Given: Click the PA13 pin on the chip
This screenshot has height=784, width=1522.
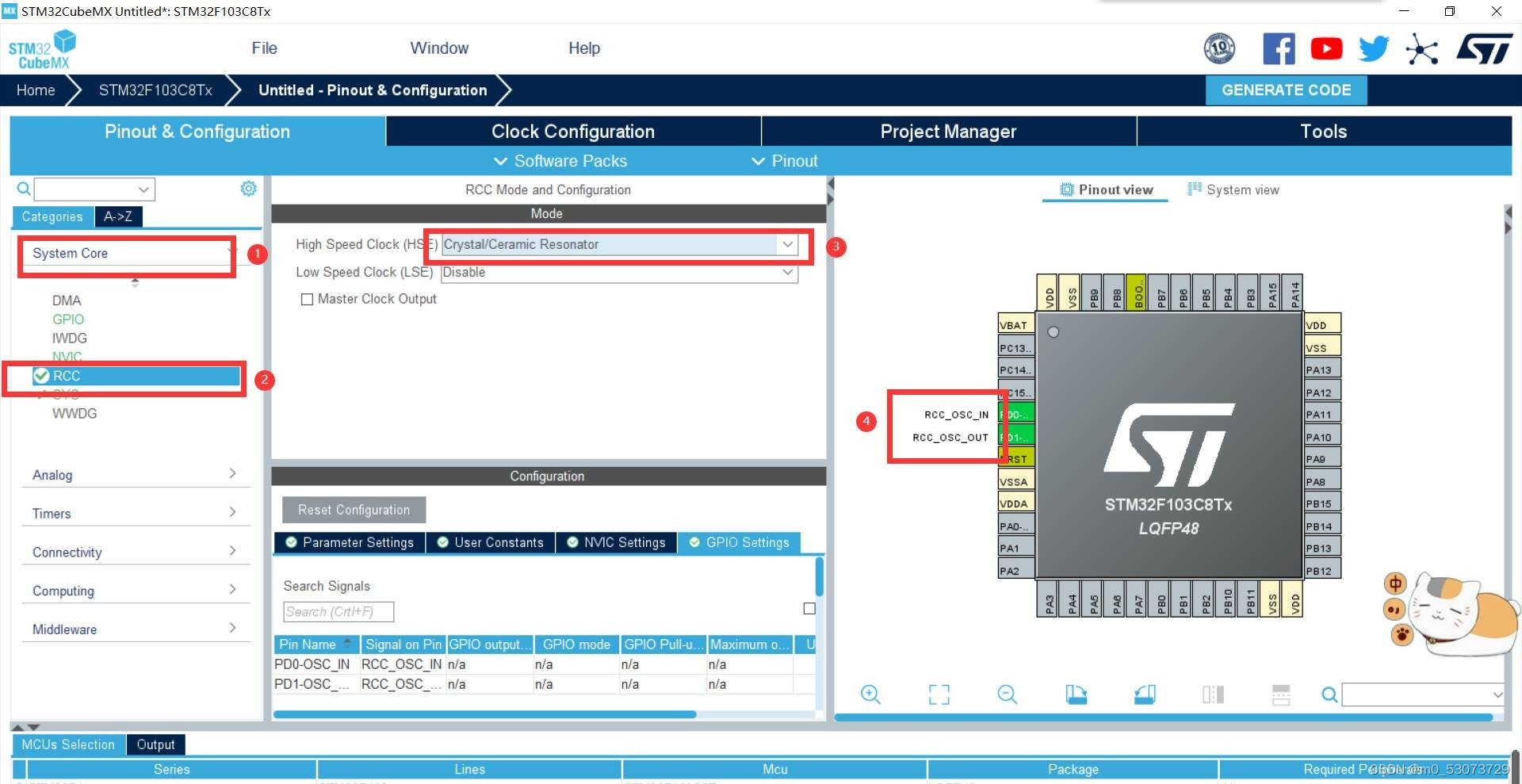Looking at the screenshot, I should [x=1322, y=370].
